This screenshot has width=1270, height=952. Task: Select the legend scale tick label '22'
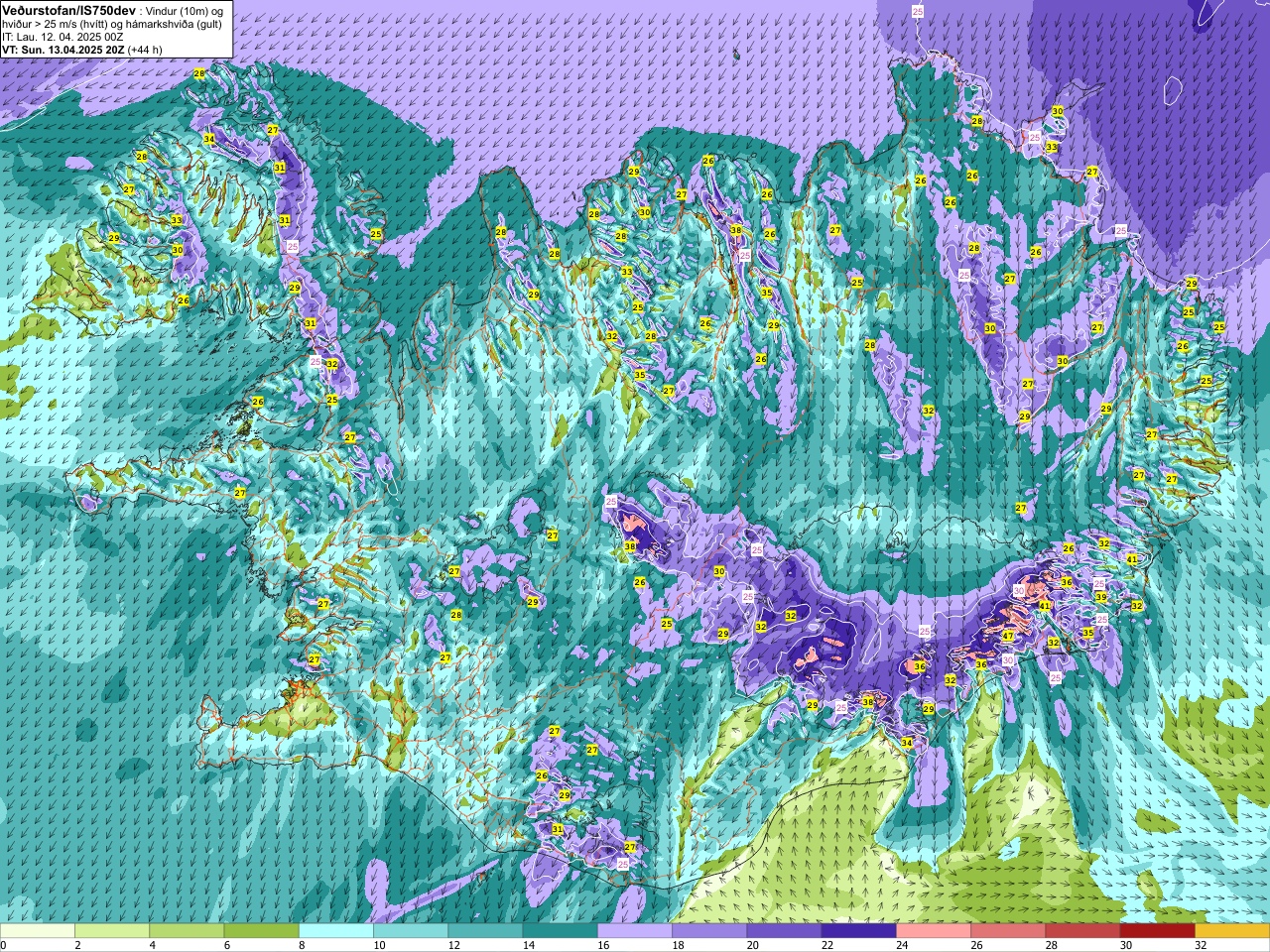(x=826, y=946)
